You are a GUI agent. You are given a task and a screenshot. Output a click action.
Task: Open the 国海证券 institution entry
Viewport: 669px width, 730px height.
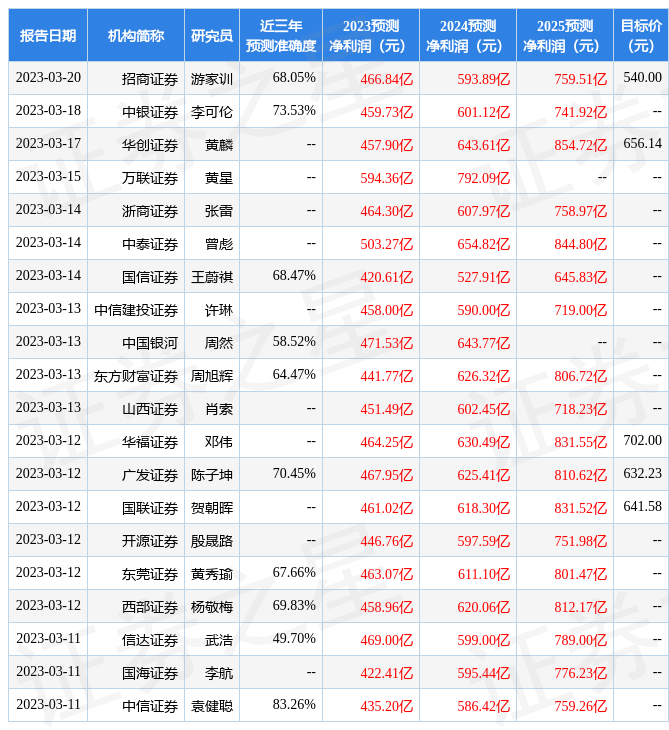150,673
